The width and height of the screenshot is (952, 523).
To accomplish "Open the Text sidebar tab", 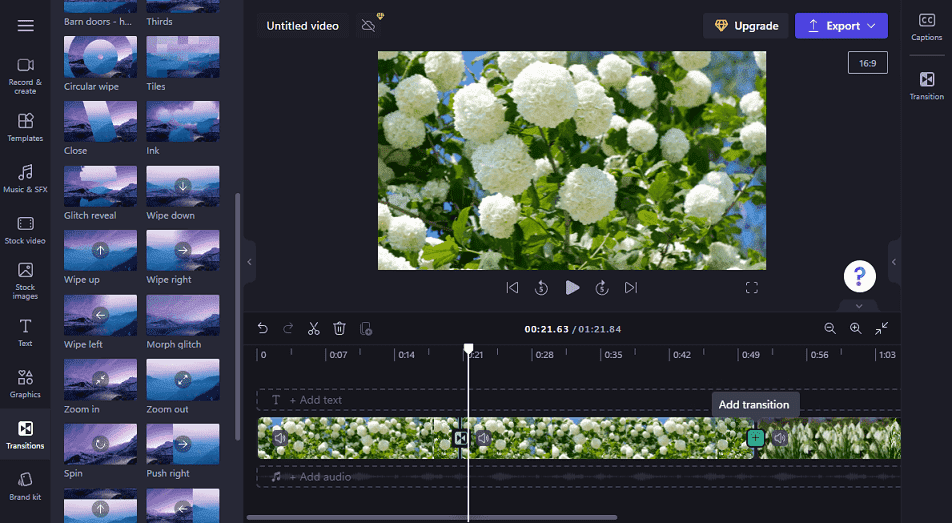I will coord(25,332).
